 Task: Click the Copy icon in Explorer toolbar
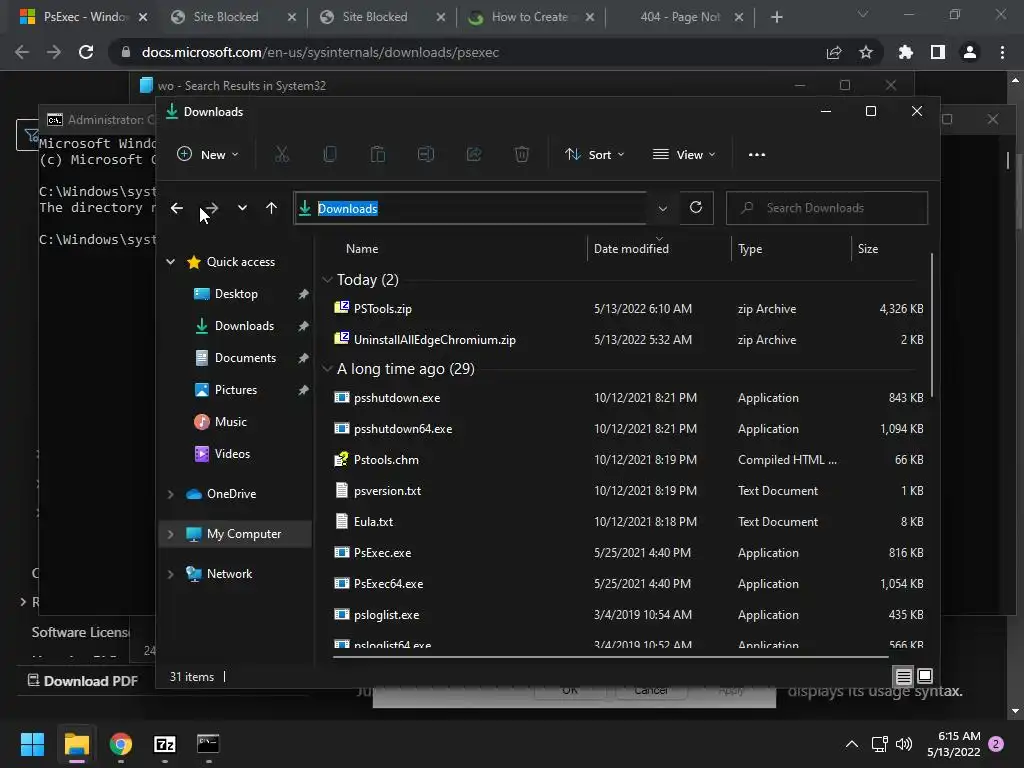330,155
